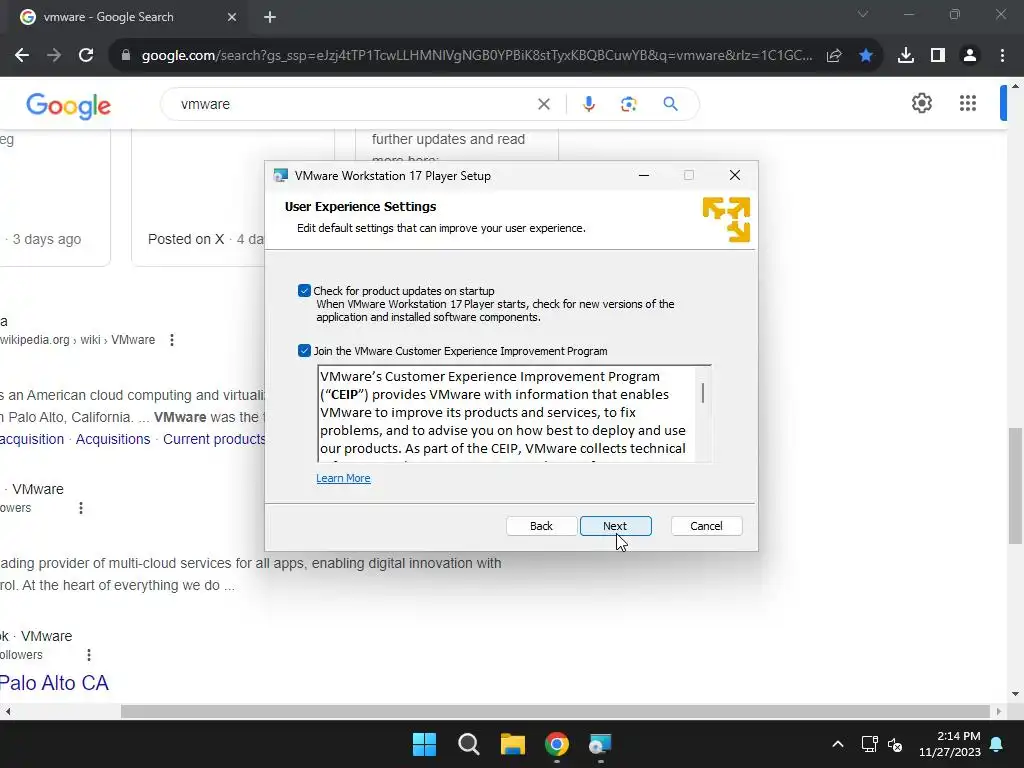This screenshot has width=1024, height=768.
Task: Click Next in VMware setup dialog
Action: click(x=615, y=526)
